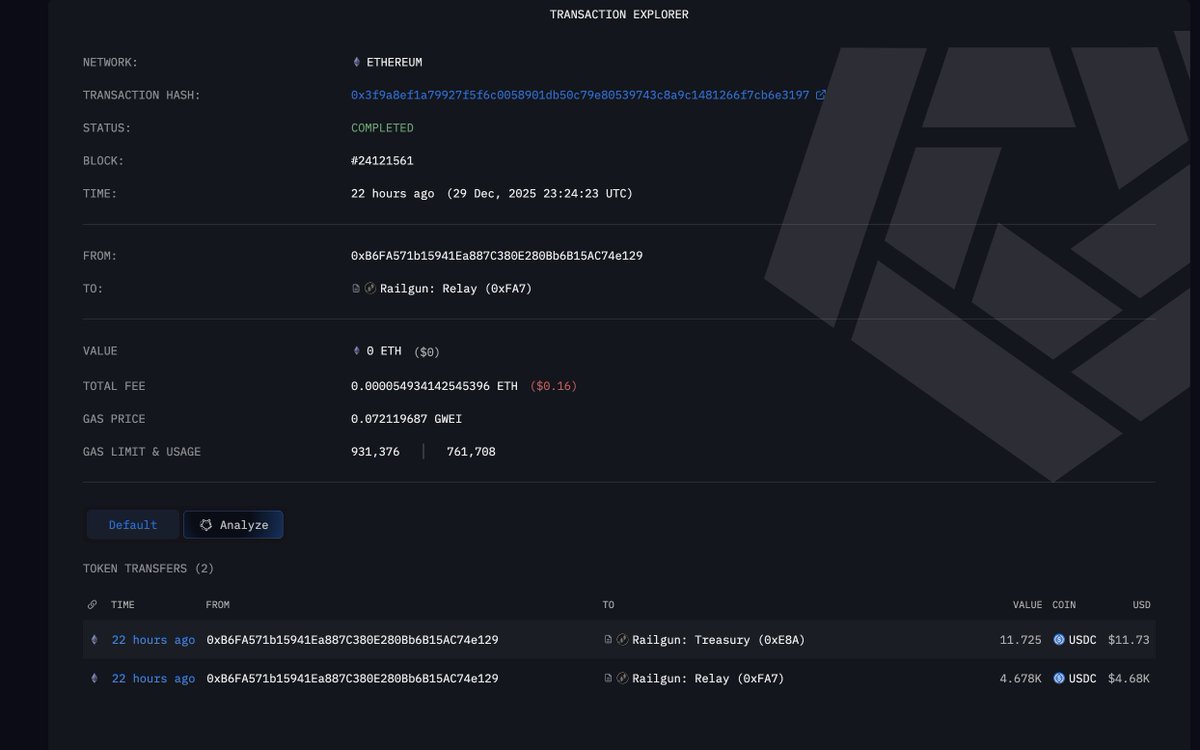Sort by the TIME column header
The height and width of the screenshot is (750, 1200).
pos(123,605)
